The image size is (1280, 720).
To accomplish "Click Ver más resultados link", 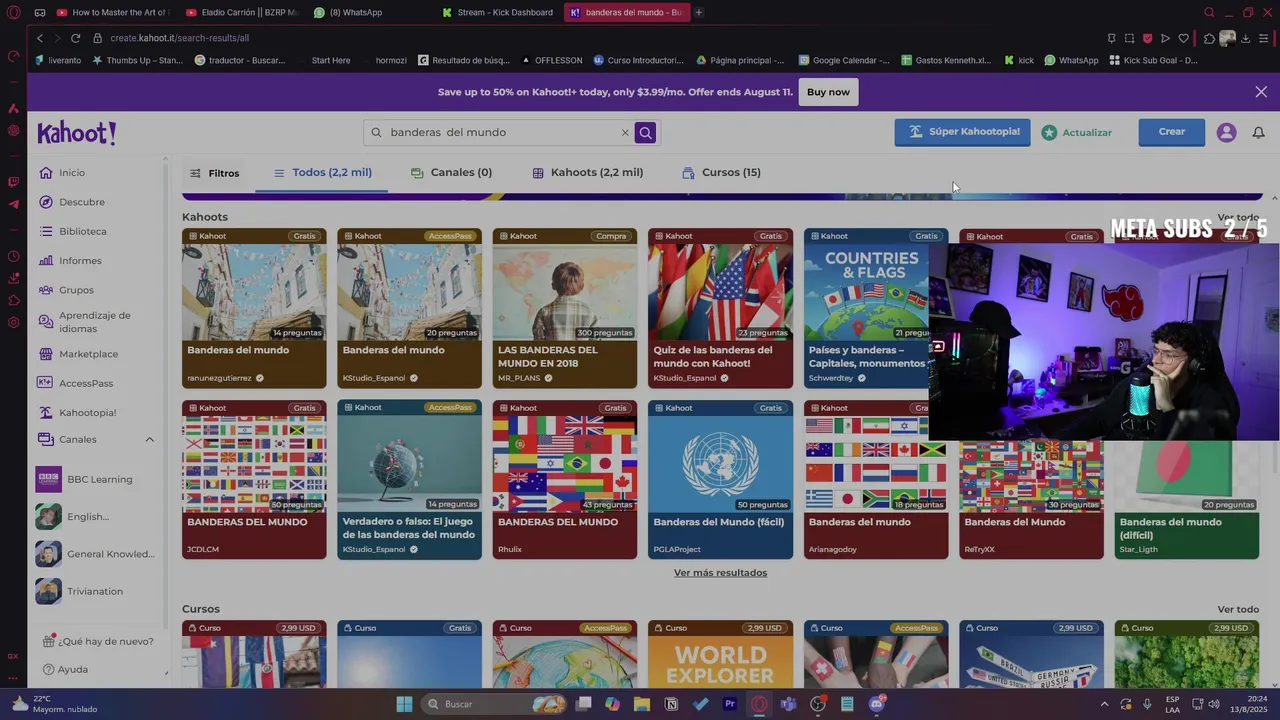I will [x=720, y=573].
